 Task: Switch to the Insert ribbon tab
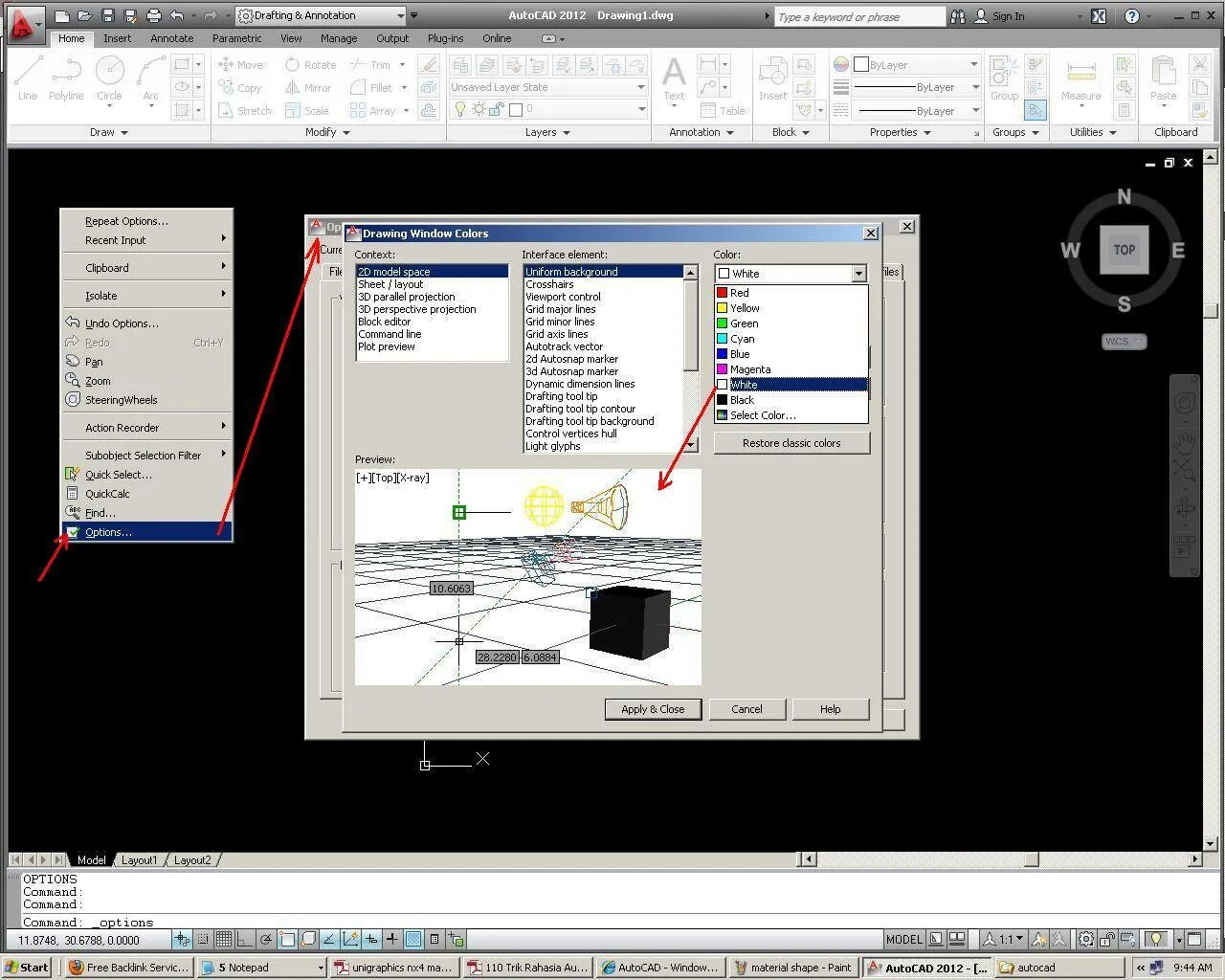click(118, 38)
